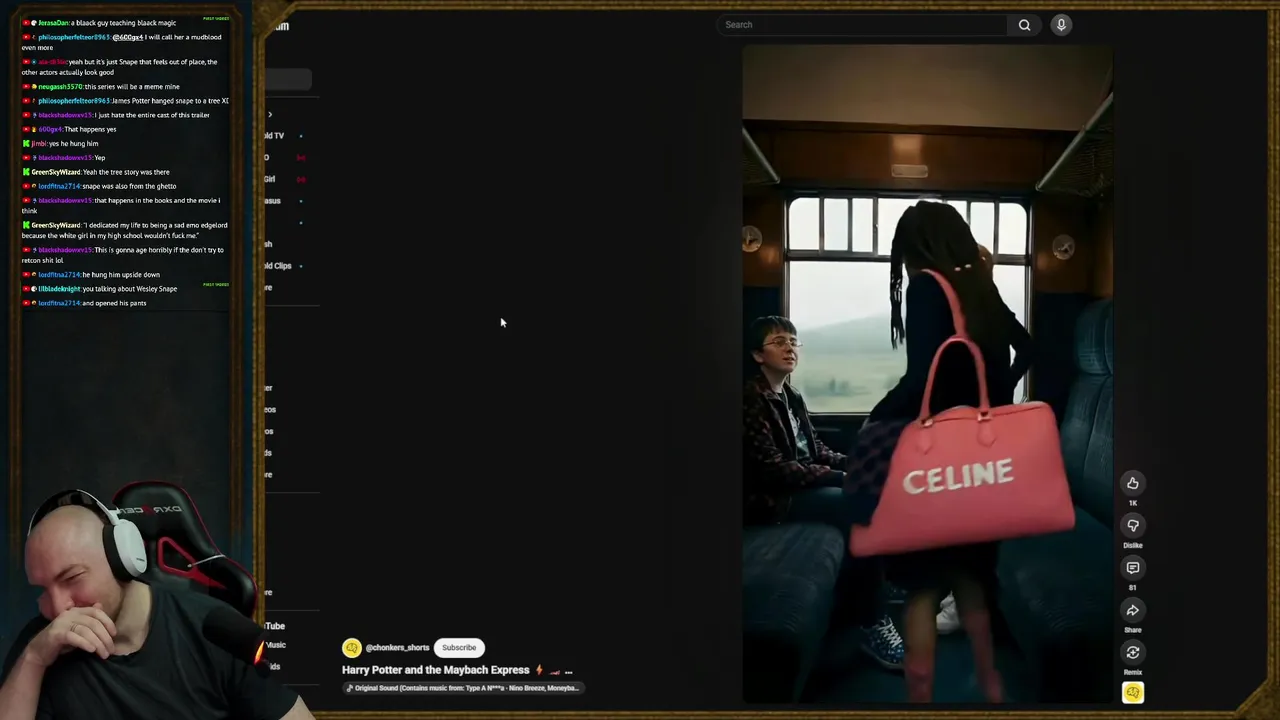Image resolution: width=1280 pixels, height=720 pixels.
Task: Open the sidebar channel ending 'old Clips'
Action: tap(278, 266)
